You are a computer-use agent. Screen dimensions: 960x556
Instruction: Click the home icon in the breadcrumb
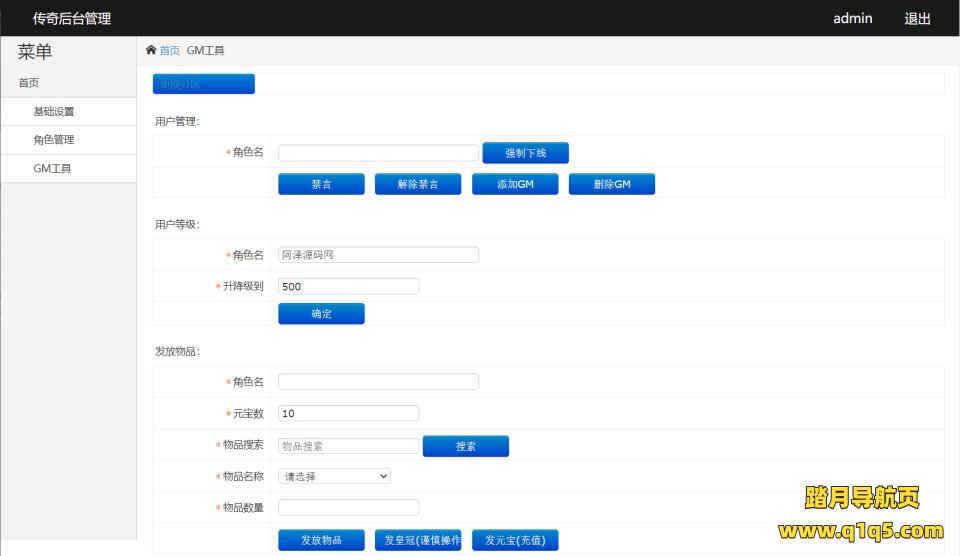click(x=151, y=50)
